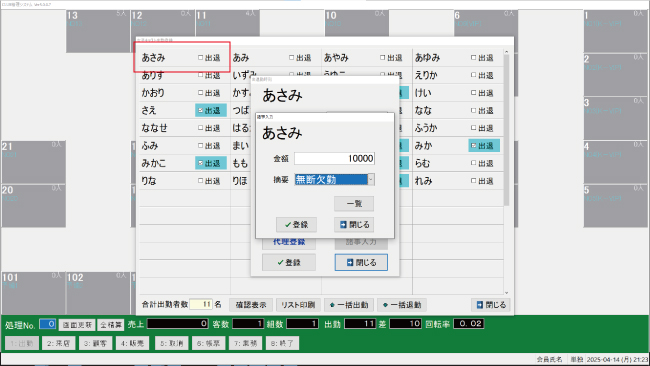Click 閉じる at attendance list bottom right
650x366 pixels.
[491, 305]
